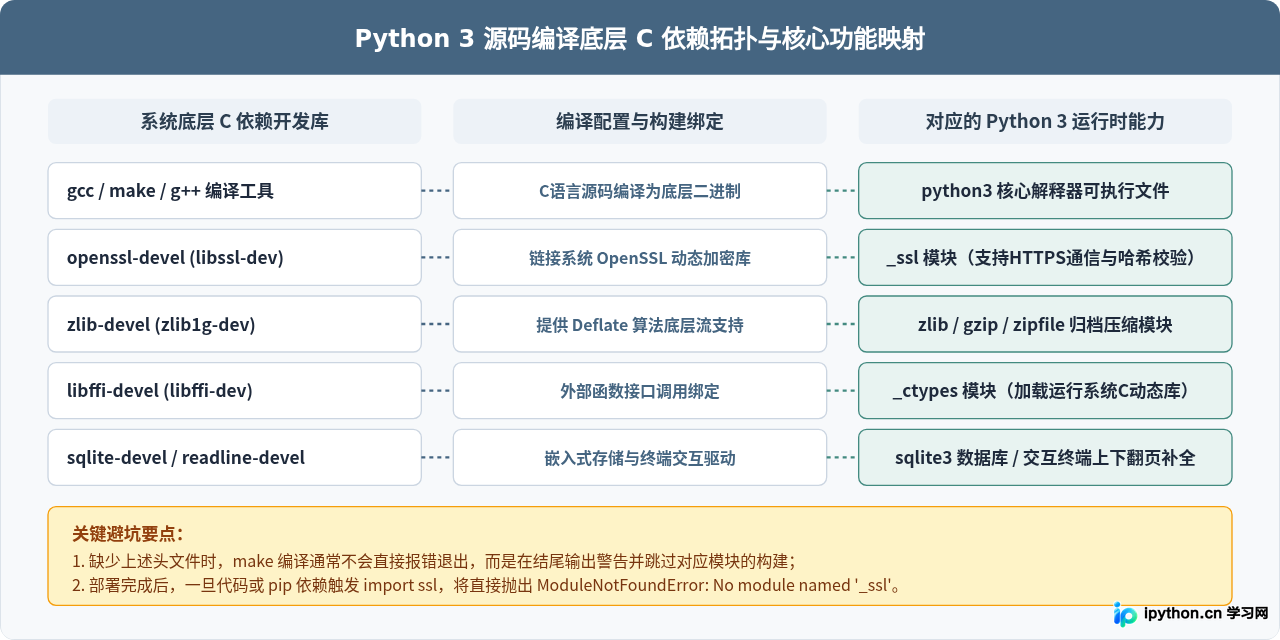1280x640 pixels.
Task: Click the 'zlib / gzip / zipfile 归档压缩模块' box
Action: (1045, 324)
